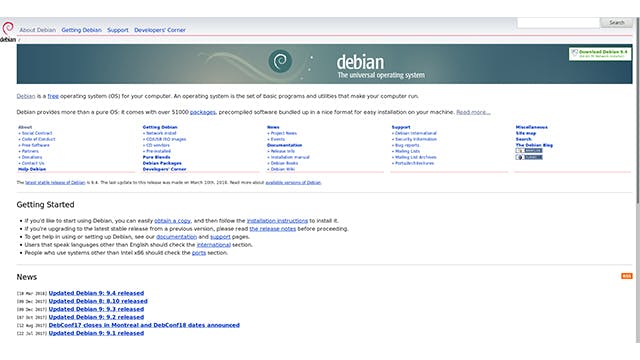Open the Ports/Architectures link
Screen dimensions: 640x360
coord(414,163)
